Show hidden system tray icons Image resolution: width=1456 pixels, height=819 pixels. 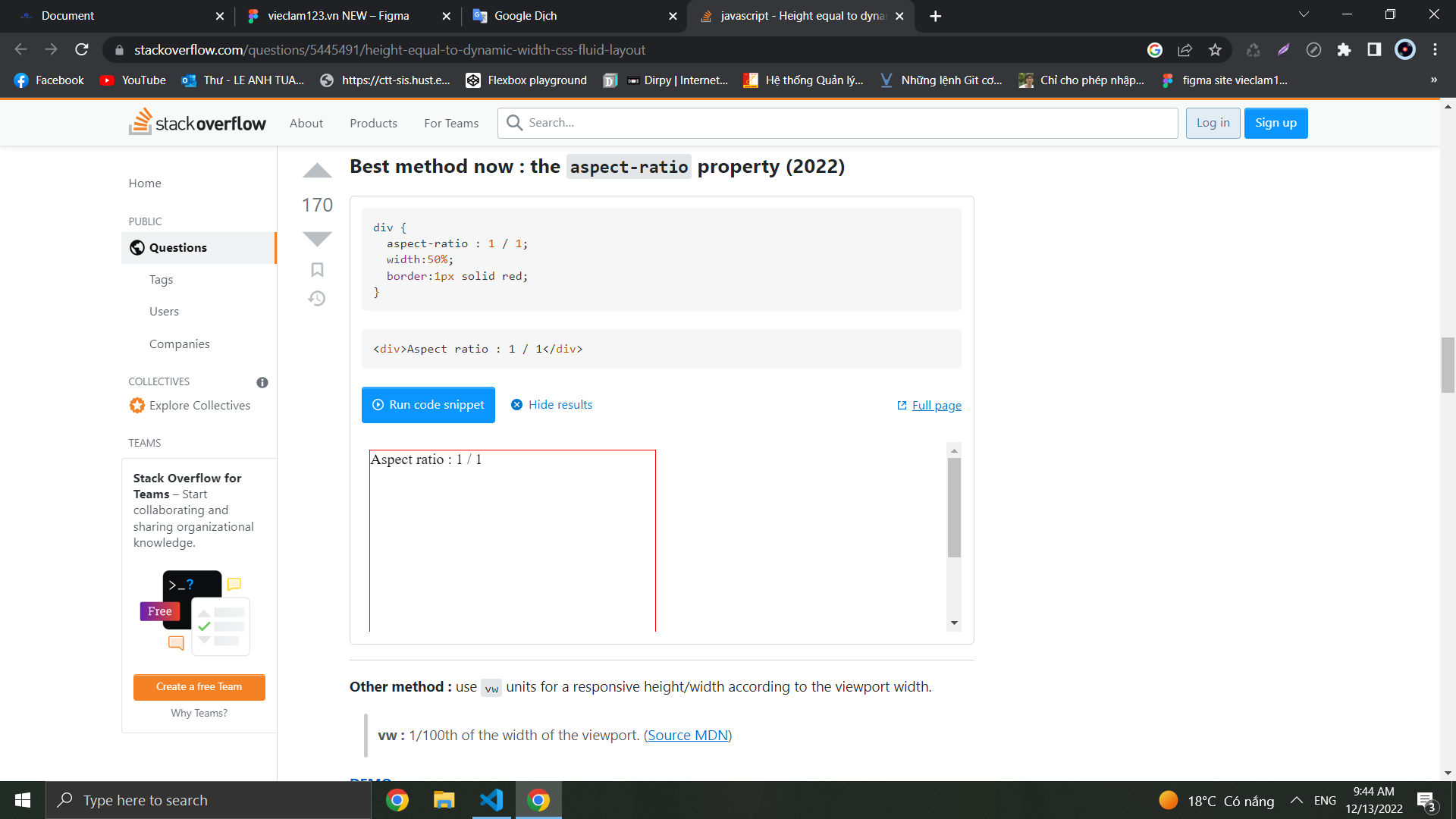[1297, 800]
